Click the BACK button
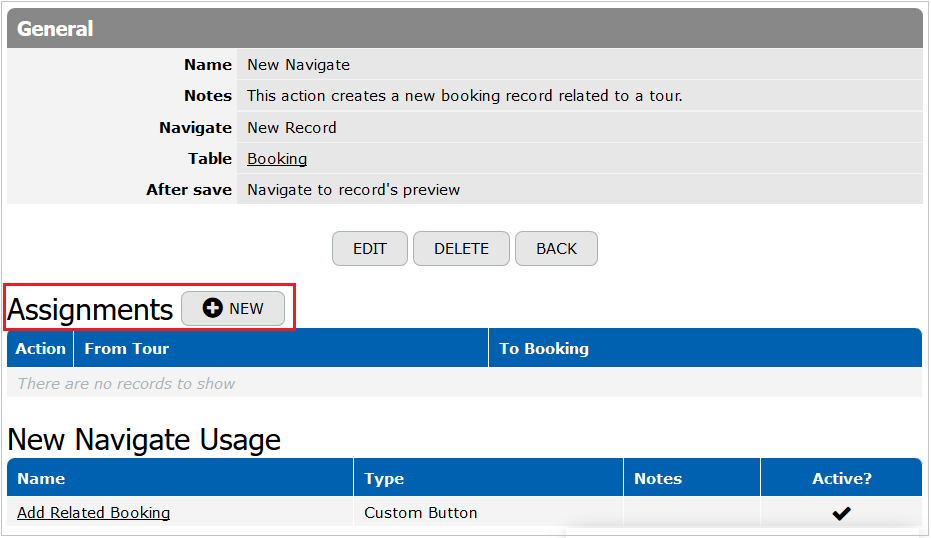The height and width of the screenshot is (538, 931). point(556,248)
